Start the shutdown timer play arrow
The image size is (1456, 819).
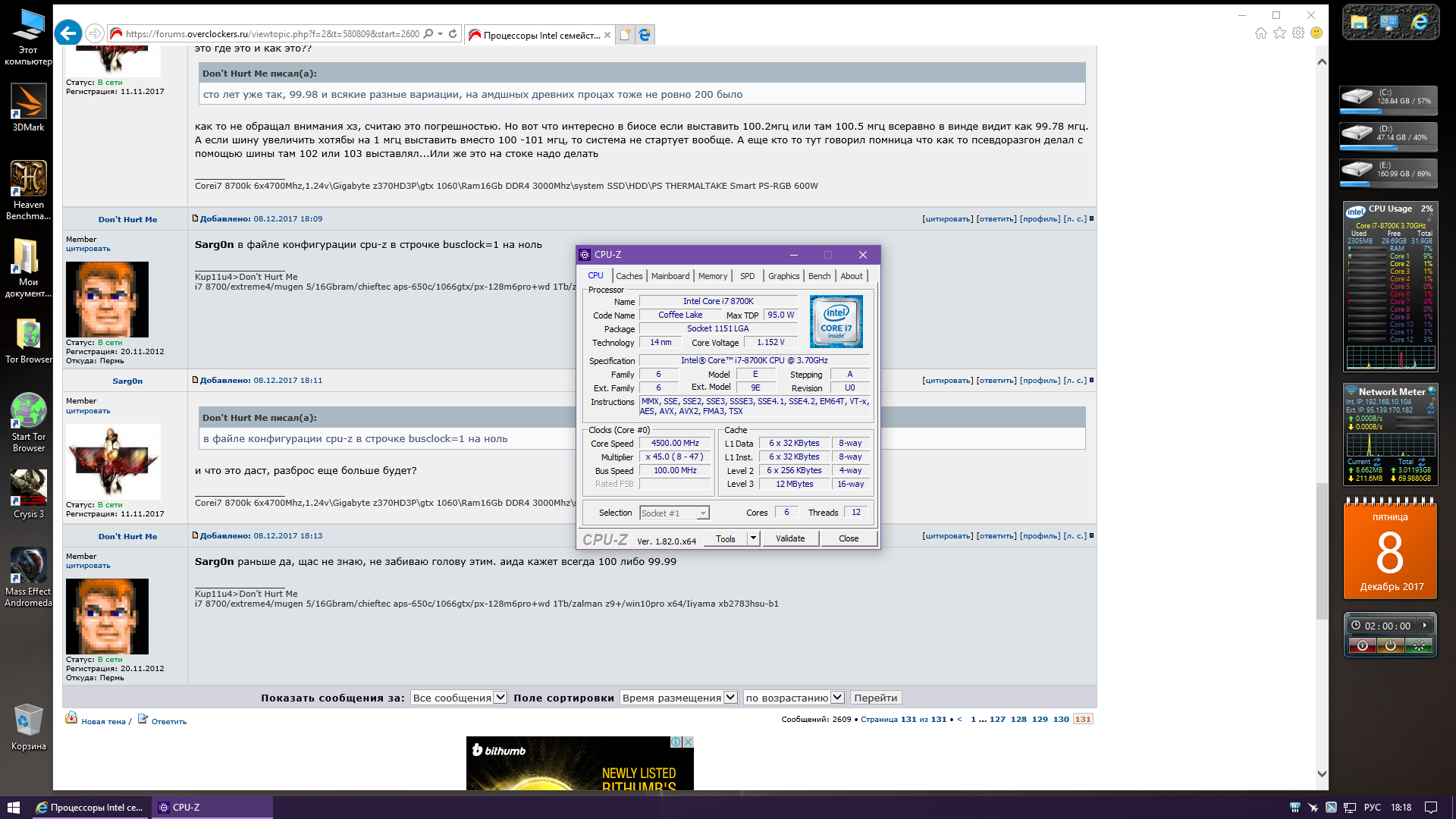[x=1425, y=625]
